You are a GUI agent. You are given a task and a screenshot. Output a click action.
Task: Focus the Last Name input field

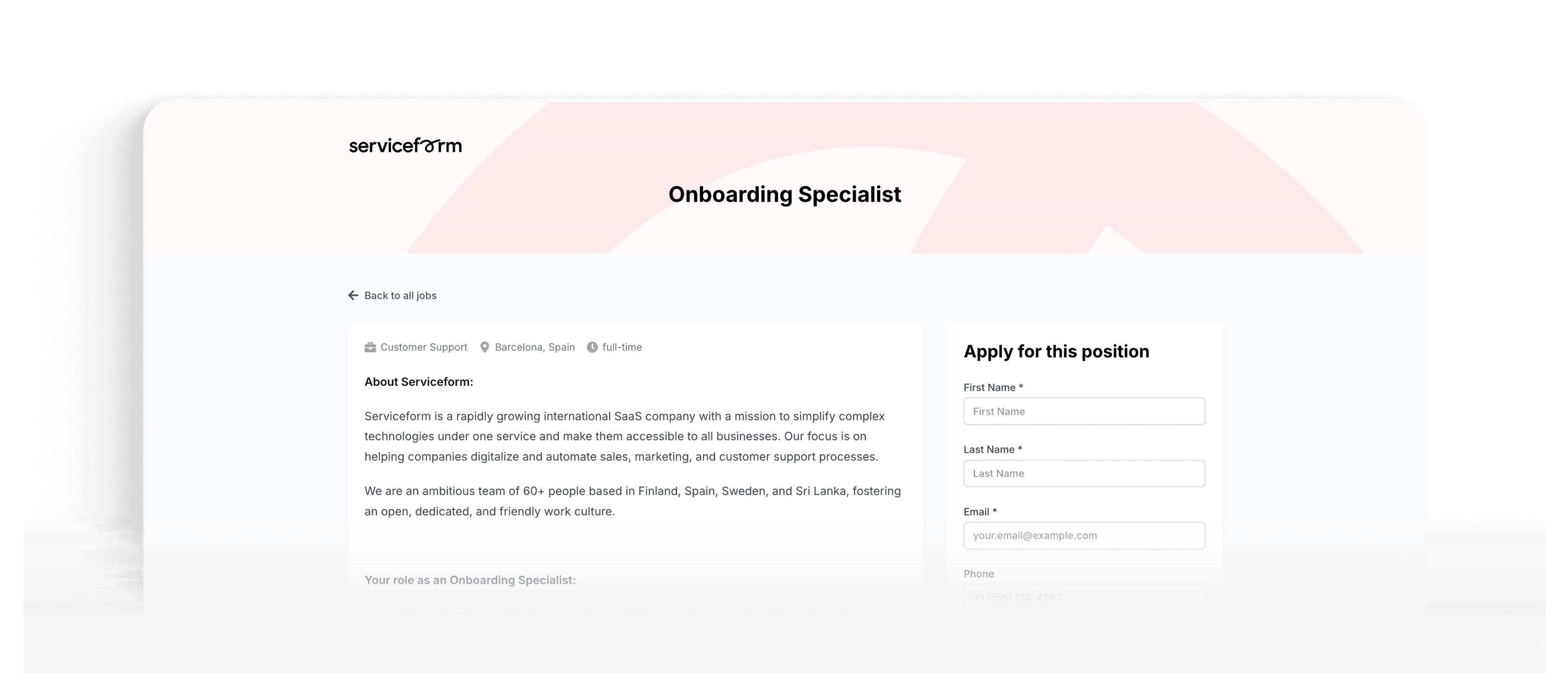pyautogui.click(x=1083, y=473)
